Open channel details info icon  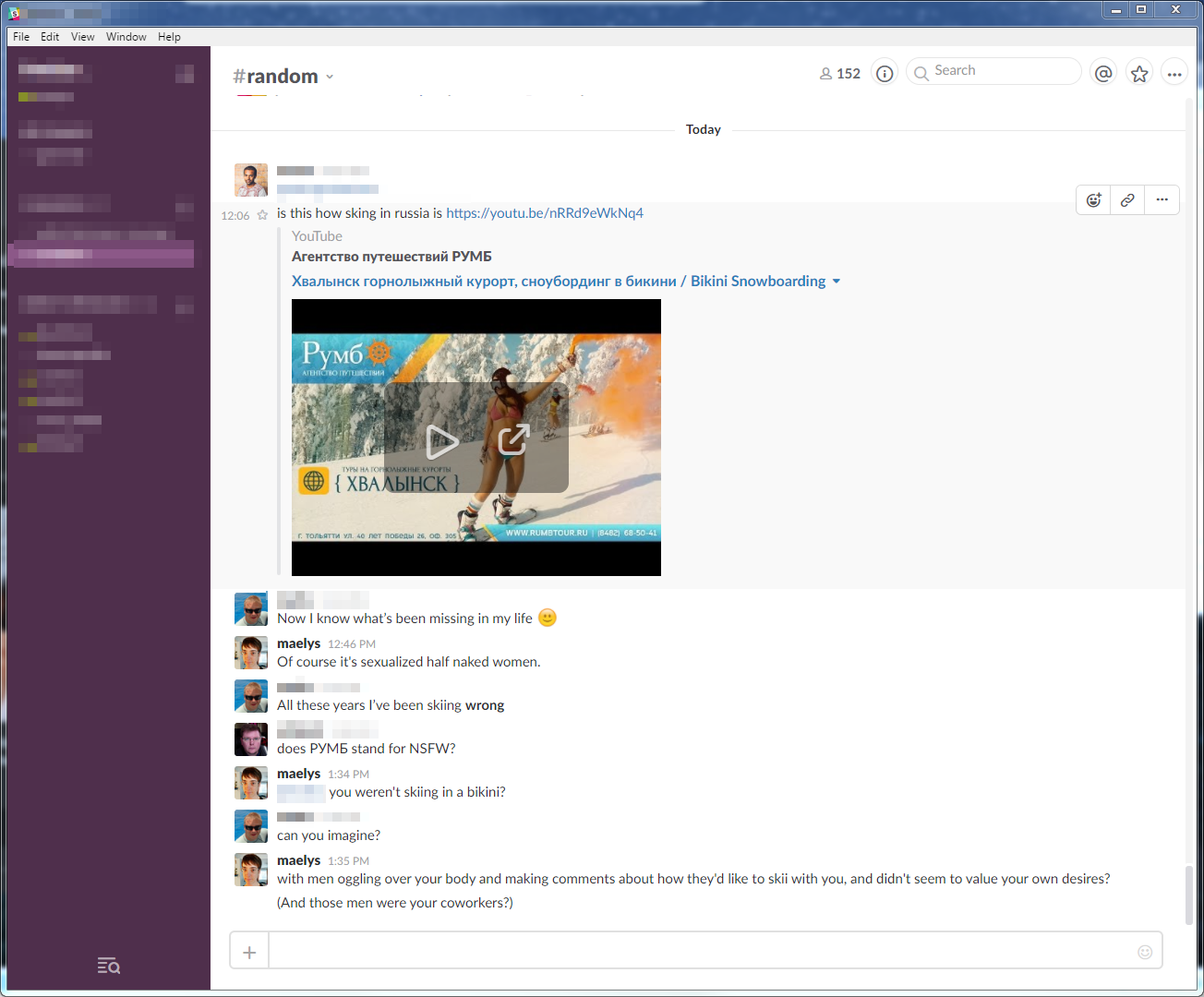[x=885, y=74]
